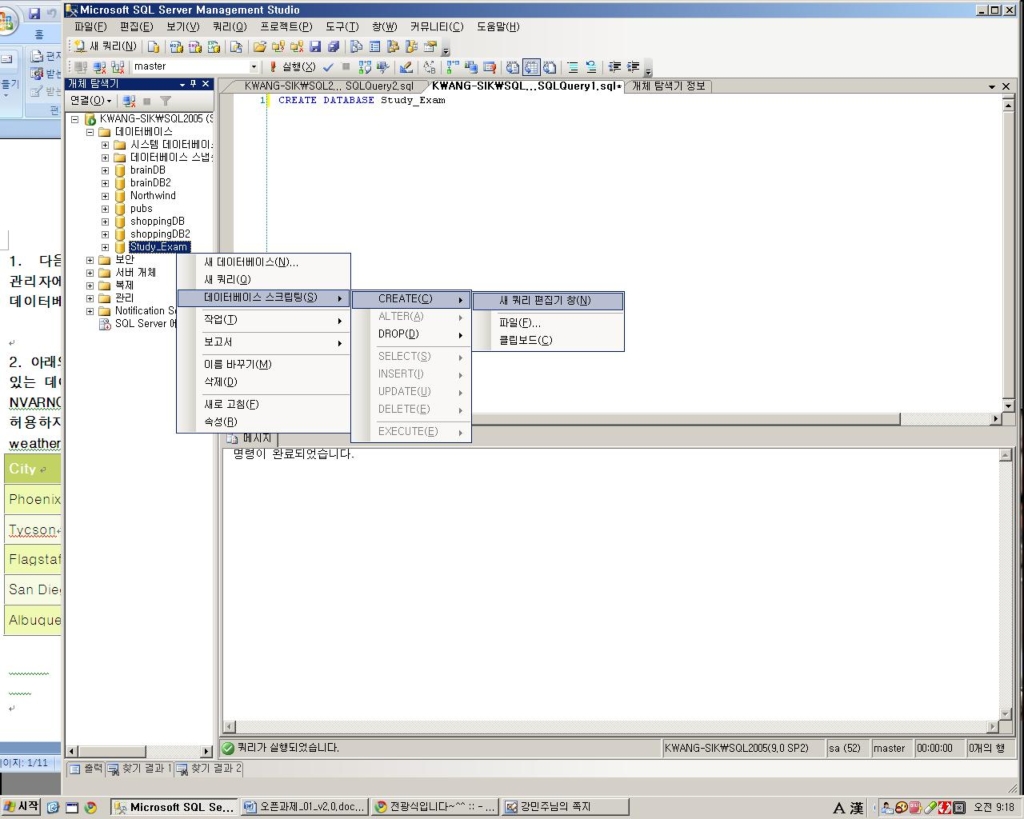Switch to the 개체 탐색기 정보 tab

pyautogui.click(x=668, y=86)
